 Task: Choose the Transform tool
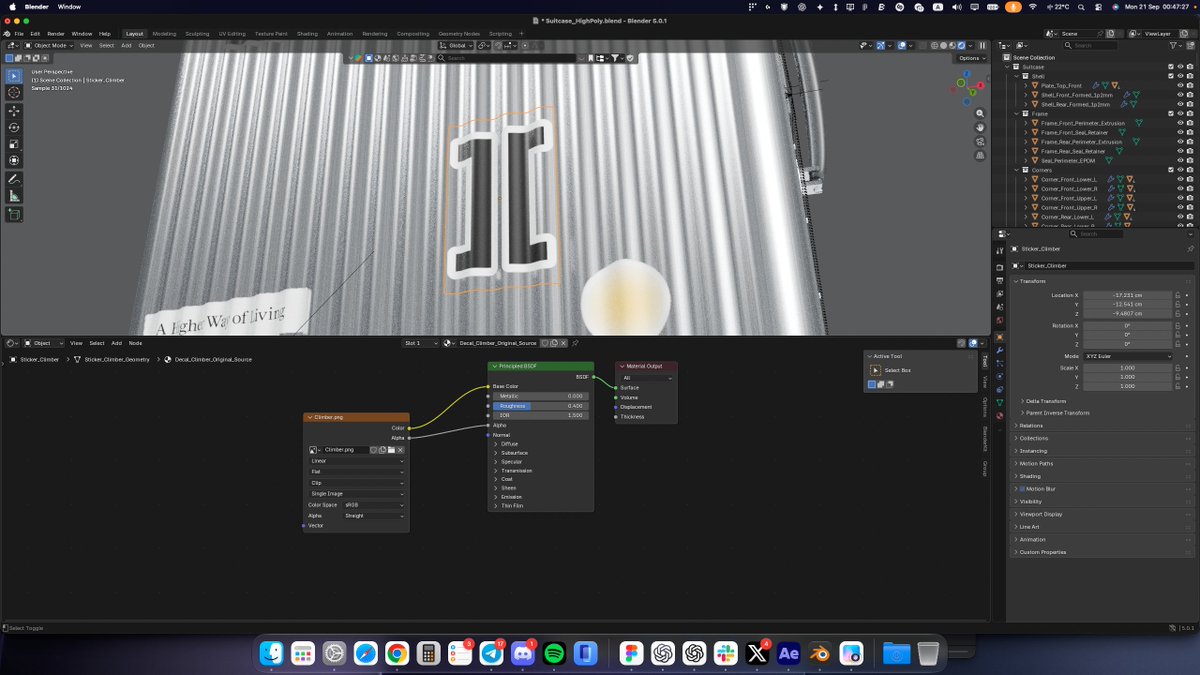tap(14, 160)
